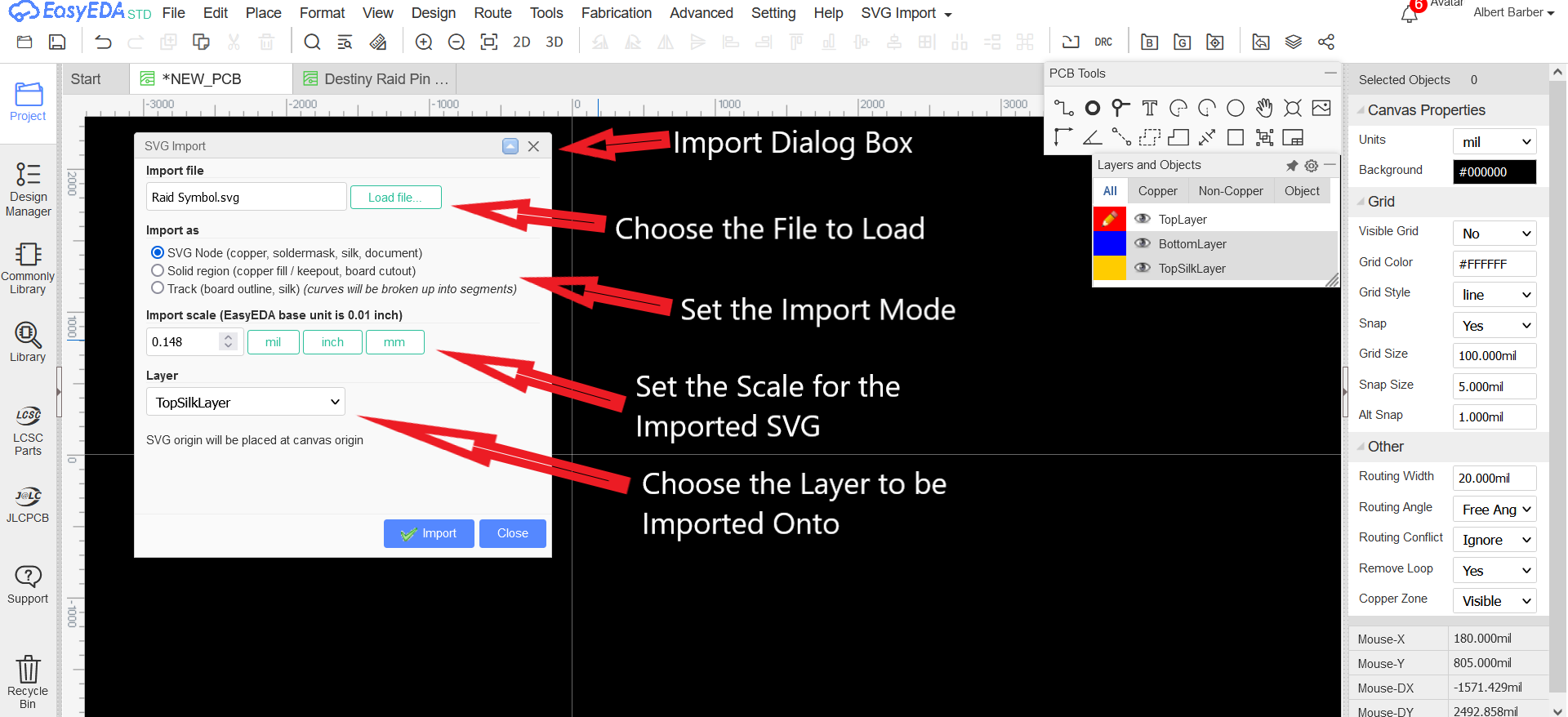1568x717 pixels.
Task: Click the Zoom In toolbar icon
Action: tap(424, 42)
